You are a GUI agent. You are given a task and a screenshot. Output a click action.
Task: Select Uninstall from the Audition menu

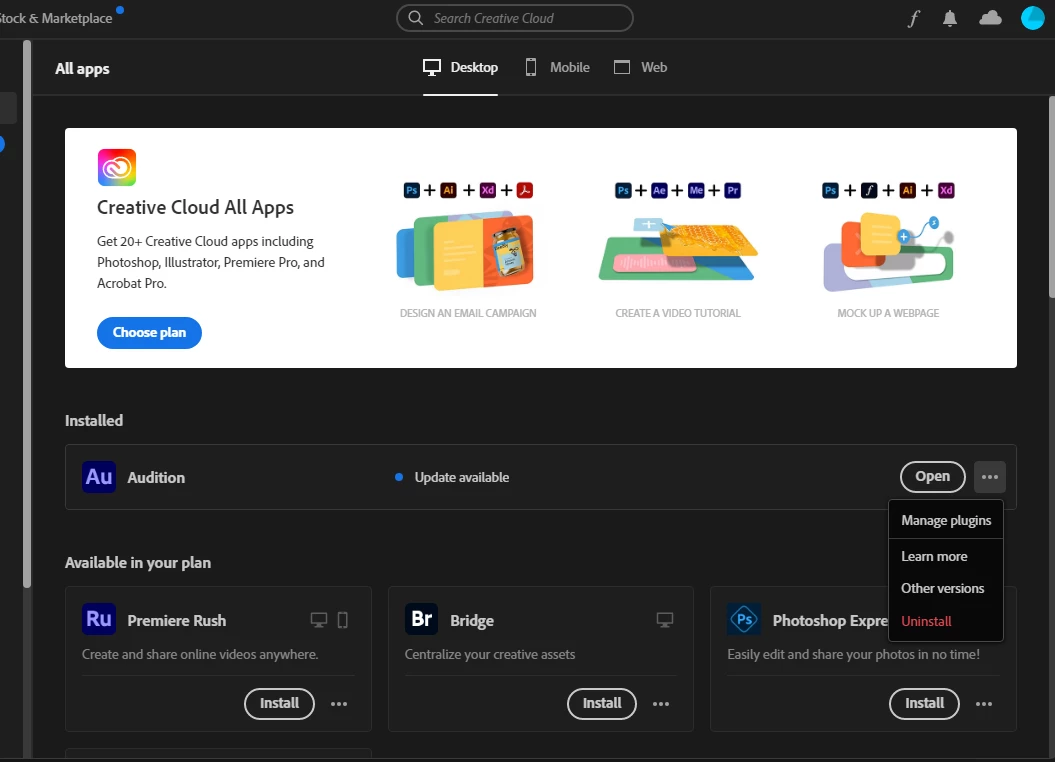(946, 621)
